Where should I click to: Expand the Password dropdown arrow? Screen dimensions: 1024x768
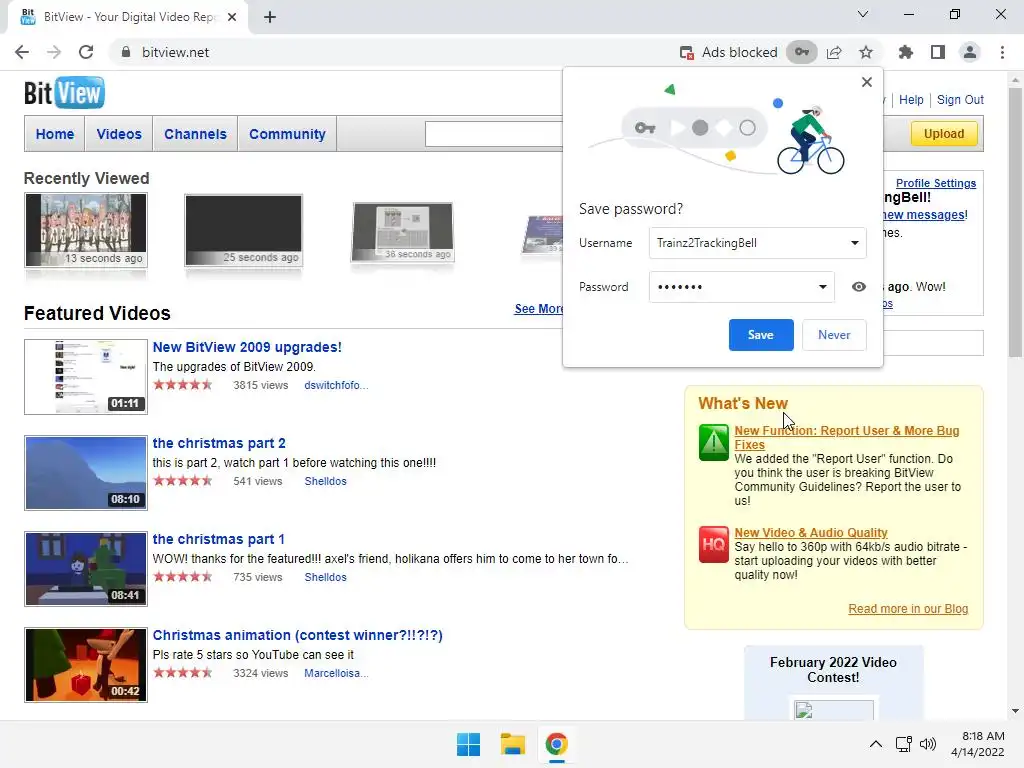coord(822,287)
